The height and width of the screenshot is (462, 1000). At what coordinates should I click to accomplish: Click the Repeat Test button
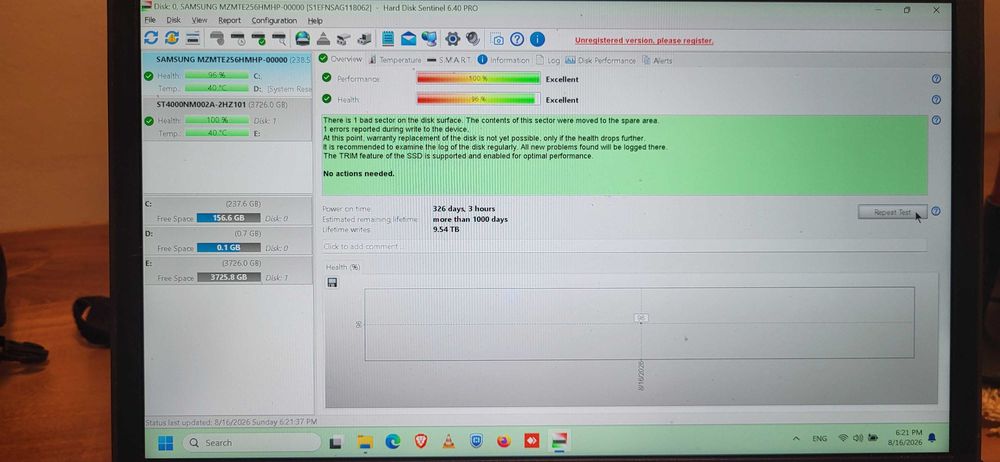(892, 212)
